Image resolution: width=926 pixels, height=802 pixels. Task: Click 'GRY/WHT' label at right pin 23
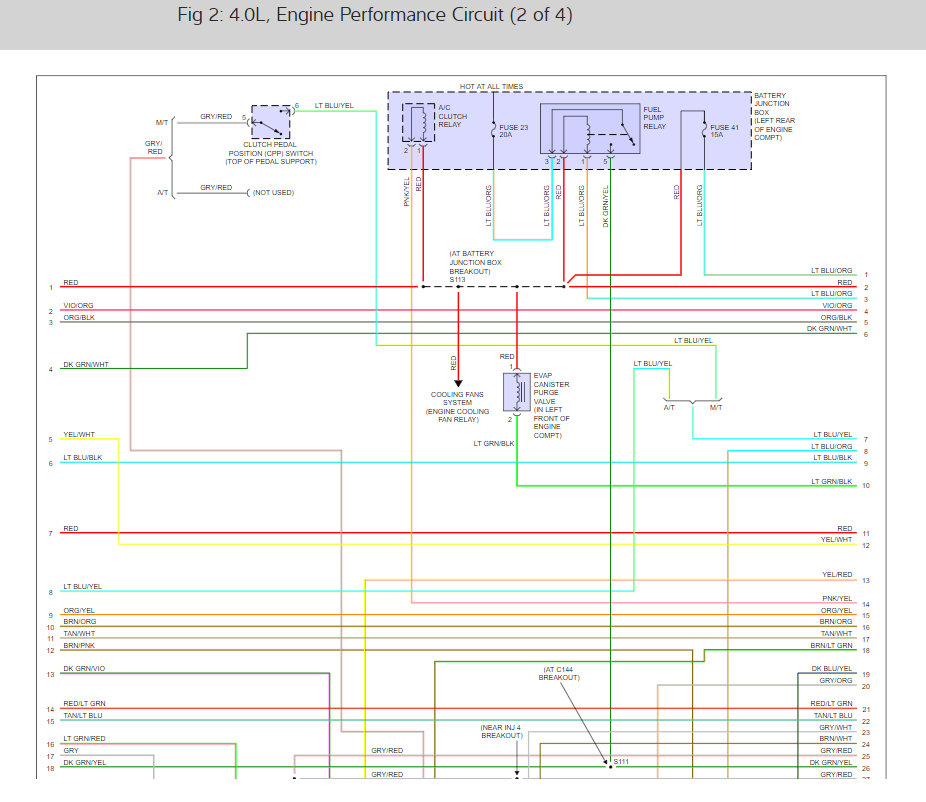pos(836,728)
